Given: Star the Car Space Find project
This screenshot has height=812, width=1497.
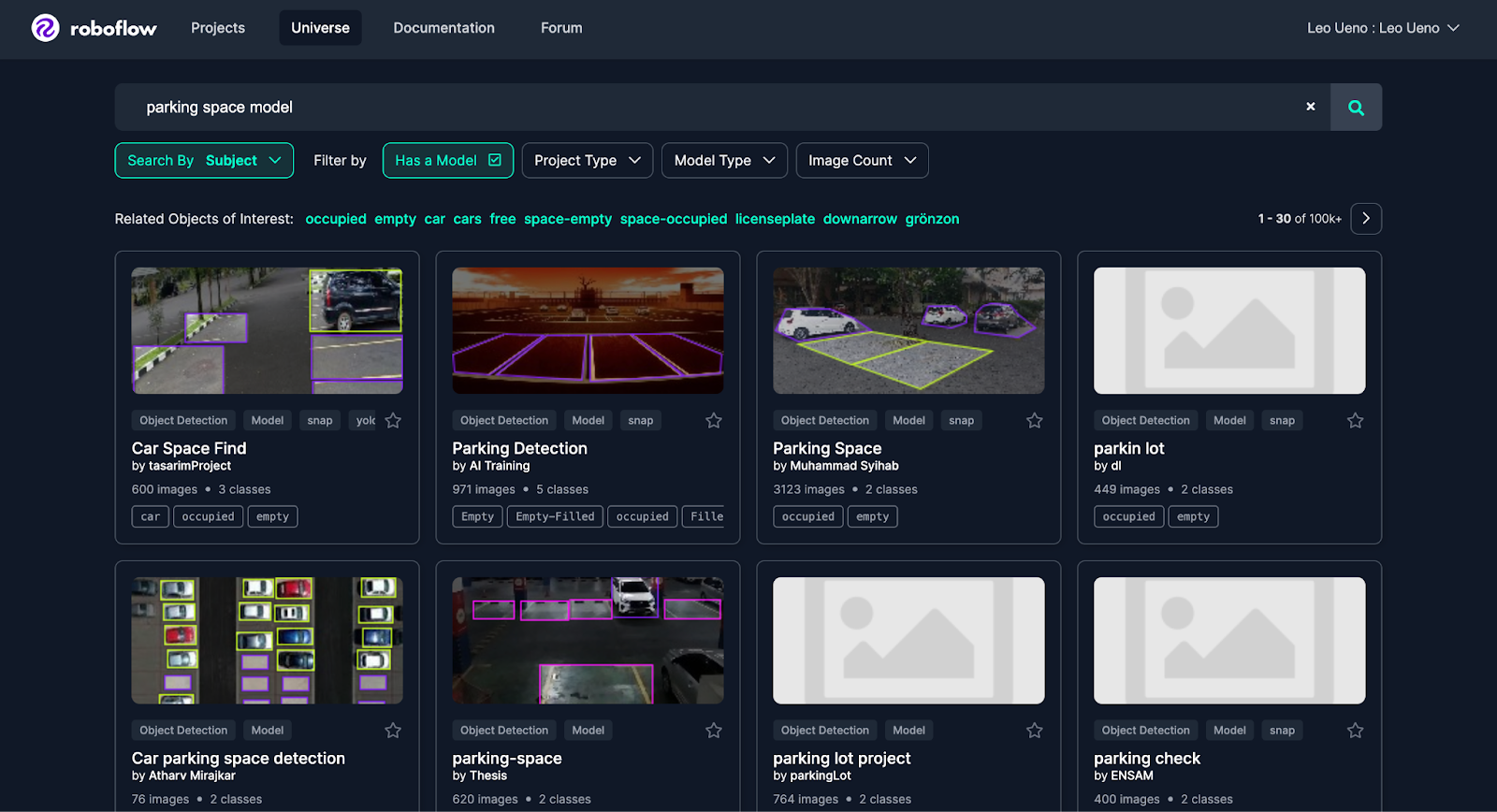Looking at the screenshot, I should pos(393,421).
